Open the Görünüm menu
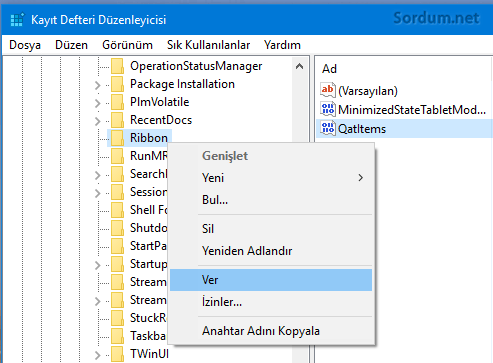This screenshot has height=363, width=493. click(127, 45)
